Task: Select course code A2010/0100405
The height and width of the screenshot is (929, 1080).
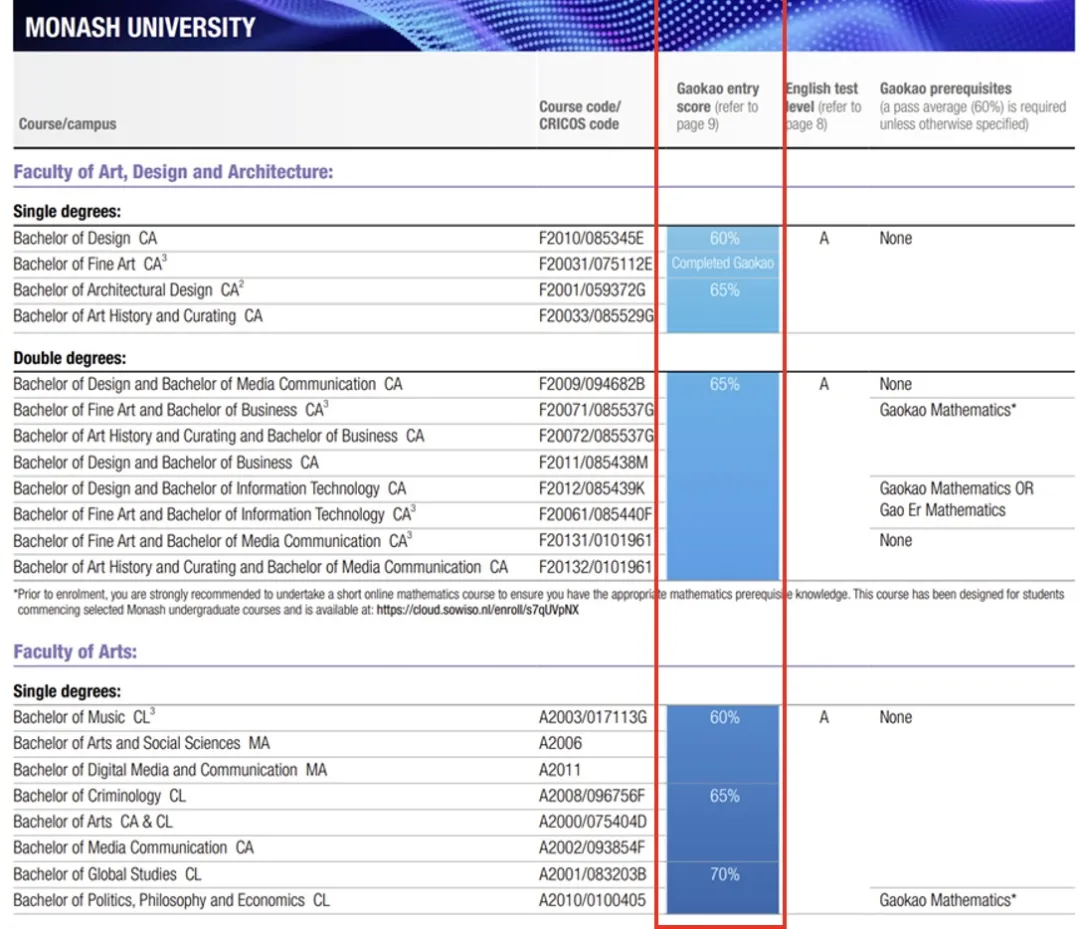Action: [594, 900]
